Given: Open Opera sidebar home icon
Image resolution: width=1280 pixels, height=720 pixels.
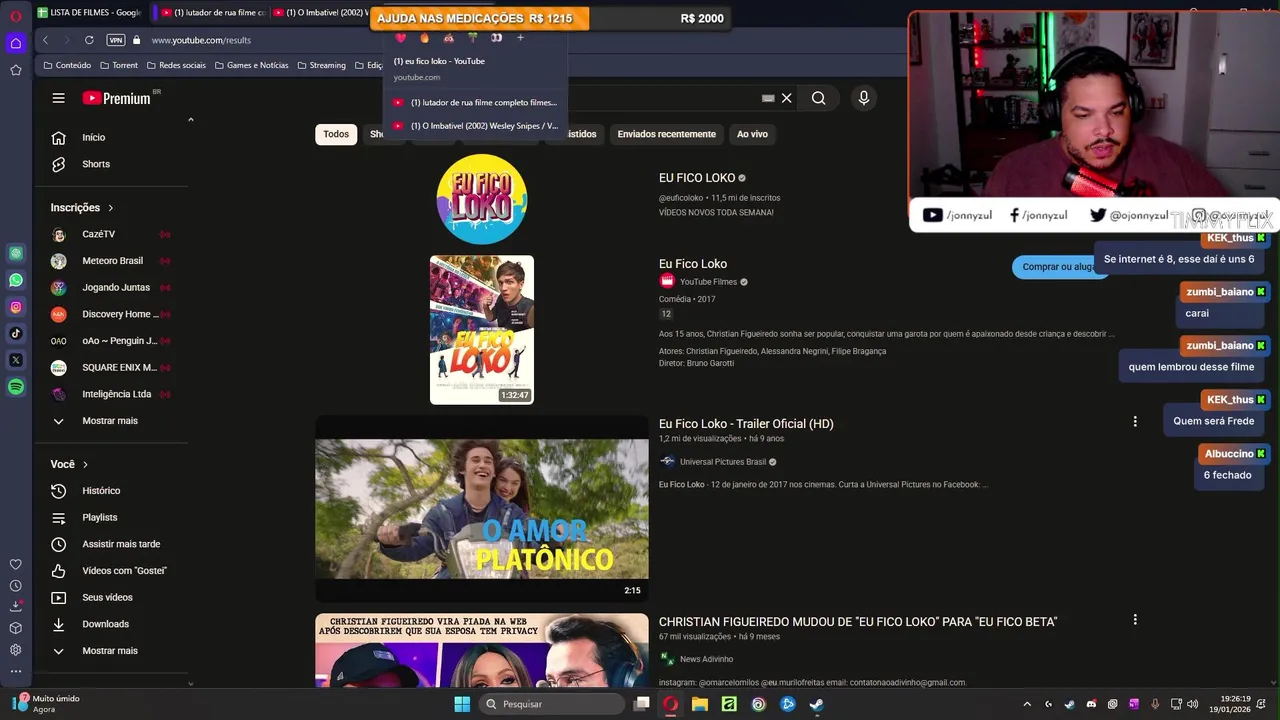Looking at the screenshot, I should coord(15,43).
